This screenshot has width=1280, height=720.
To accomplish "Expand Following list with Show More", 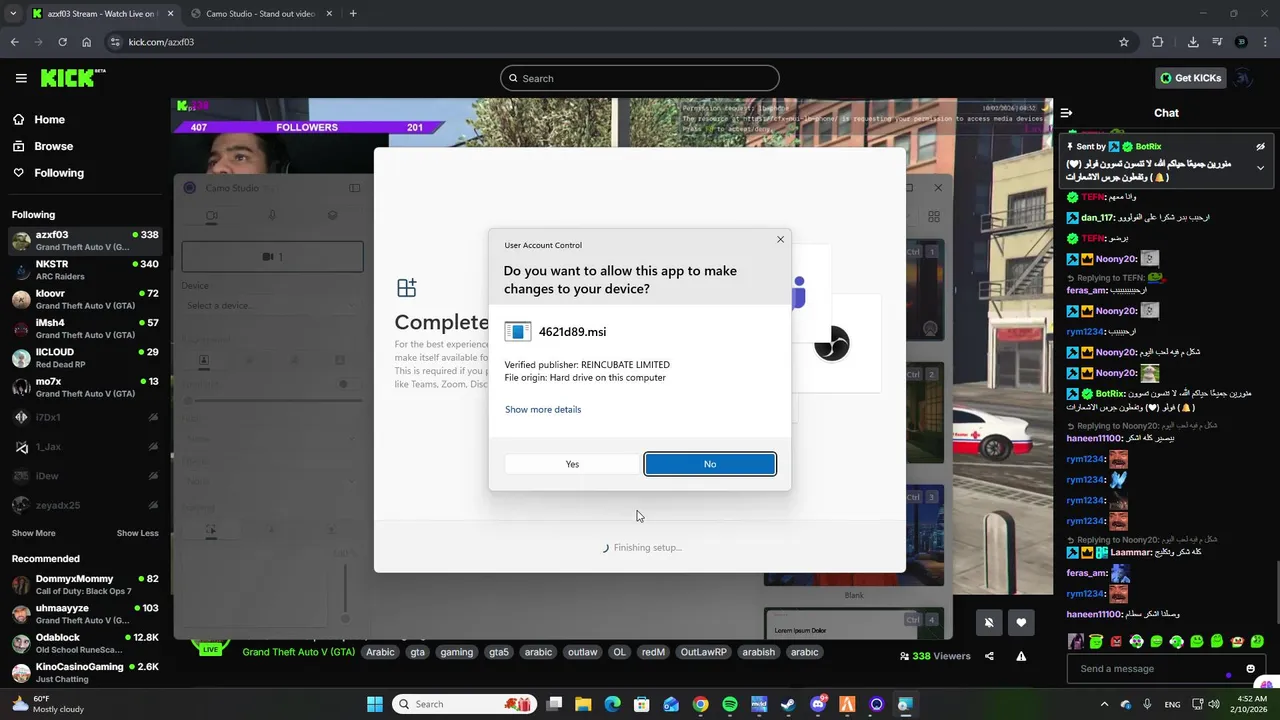I will [x=34, y=533].
